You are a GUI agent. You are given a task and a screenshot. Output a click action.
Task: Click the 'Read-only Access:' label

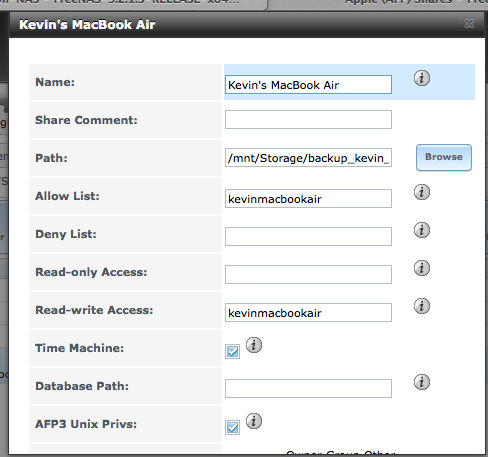91,272
